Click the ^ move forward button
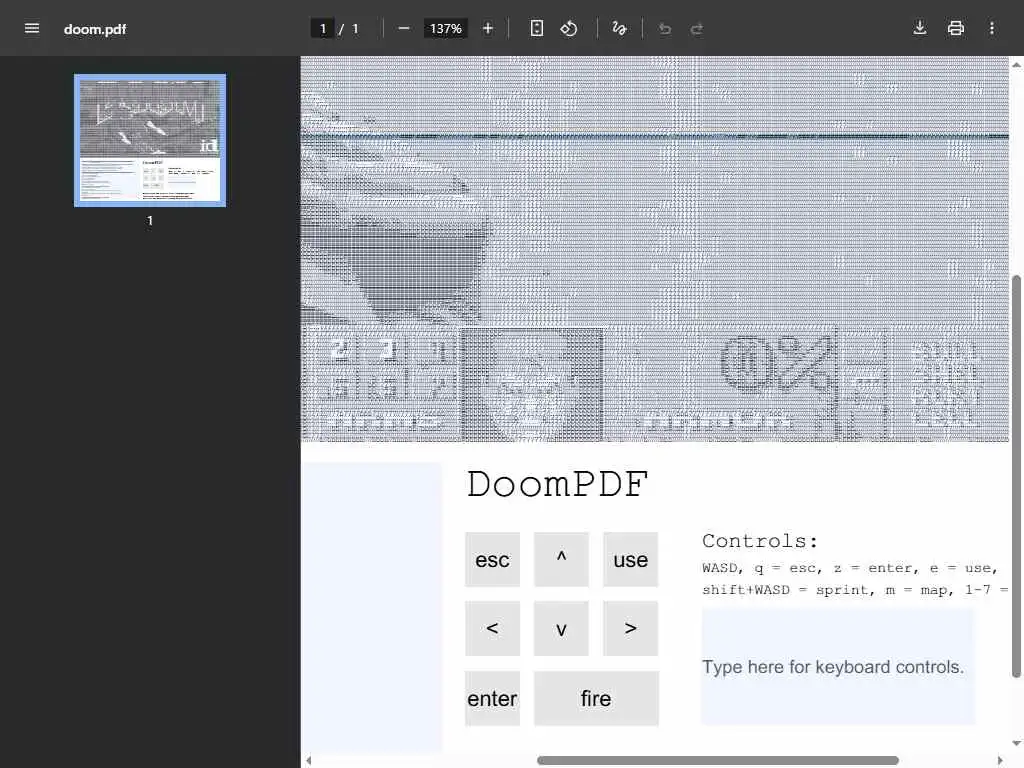Viewport: 1024px width, 768px height. [x=561, y=560]
